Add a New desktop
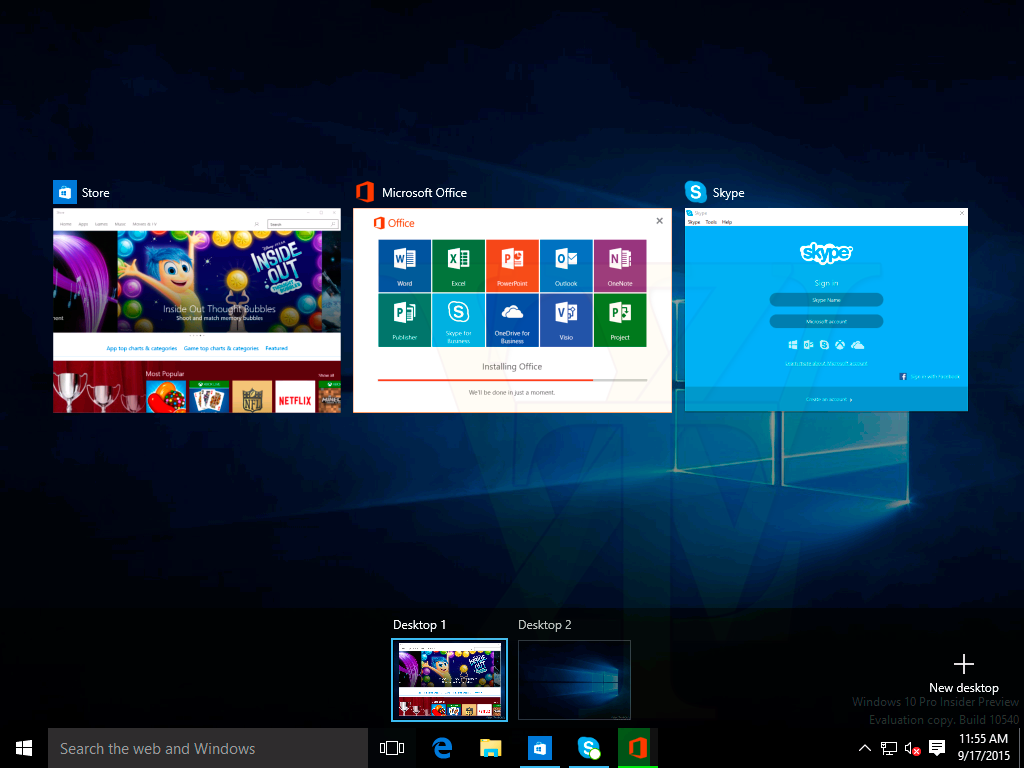The image size is (1024, 768). coord(964,674)
